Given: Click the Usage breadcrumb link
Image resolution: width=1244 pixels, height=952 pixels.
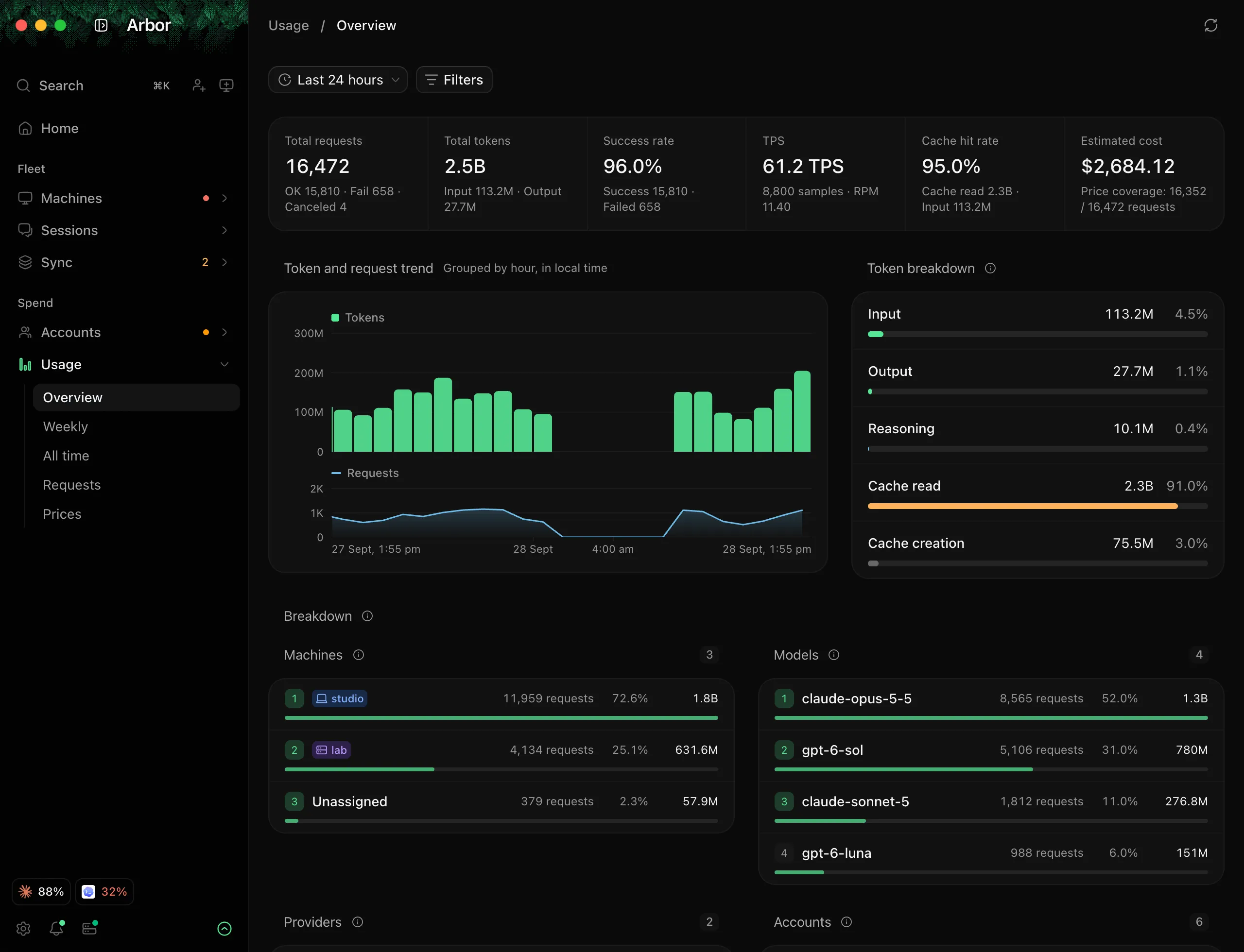Looking at the screenshot, I should click(289, 25).
